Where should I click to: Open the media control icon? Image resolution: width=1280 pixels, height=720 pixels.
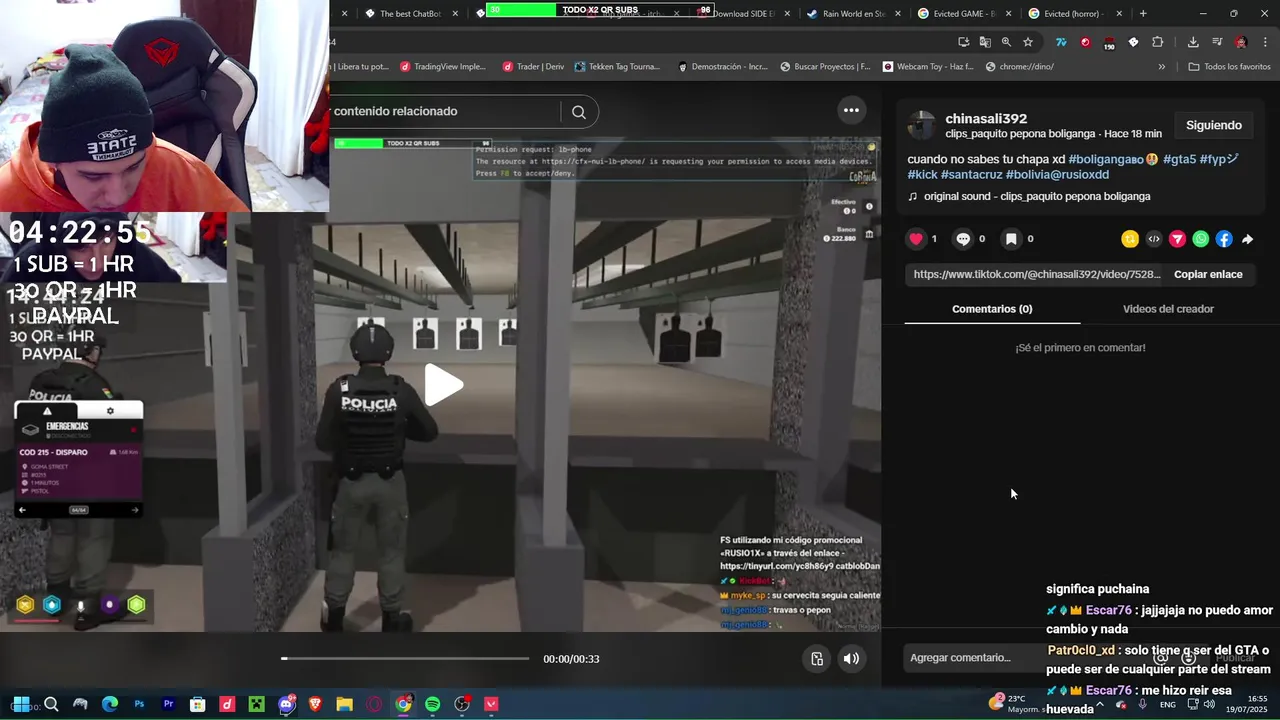pos(1217,42)
